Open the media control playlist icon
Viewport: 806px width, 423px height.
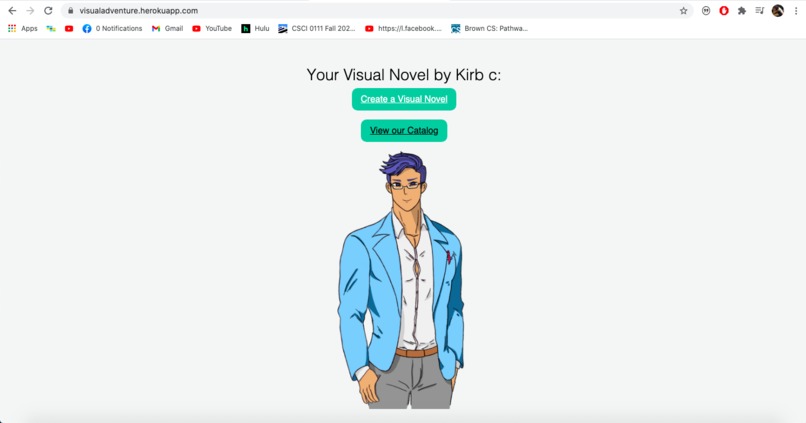click(759, 11)
